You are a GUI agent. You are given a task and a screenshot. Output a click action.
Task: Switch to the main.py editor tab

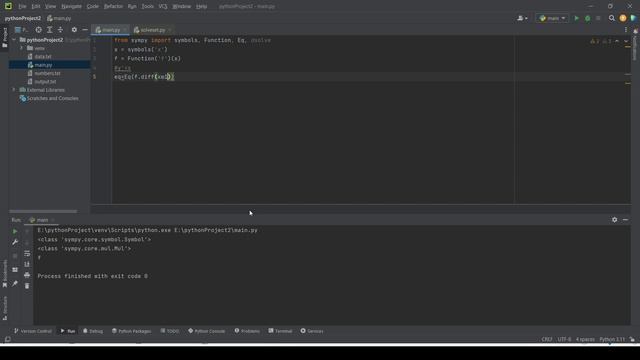(x=111, y=30)
